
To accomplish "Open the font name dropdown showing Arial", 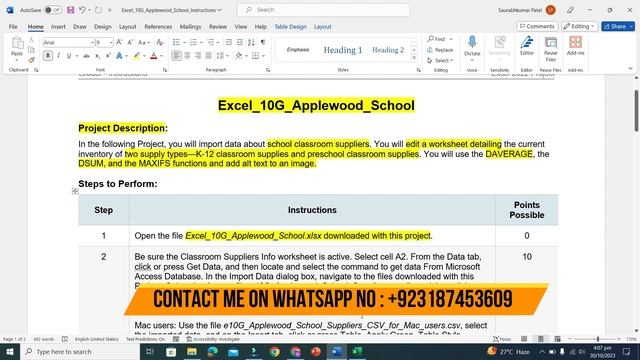I will coord(92,42).
